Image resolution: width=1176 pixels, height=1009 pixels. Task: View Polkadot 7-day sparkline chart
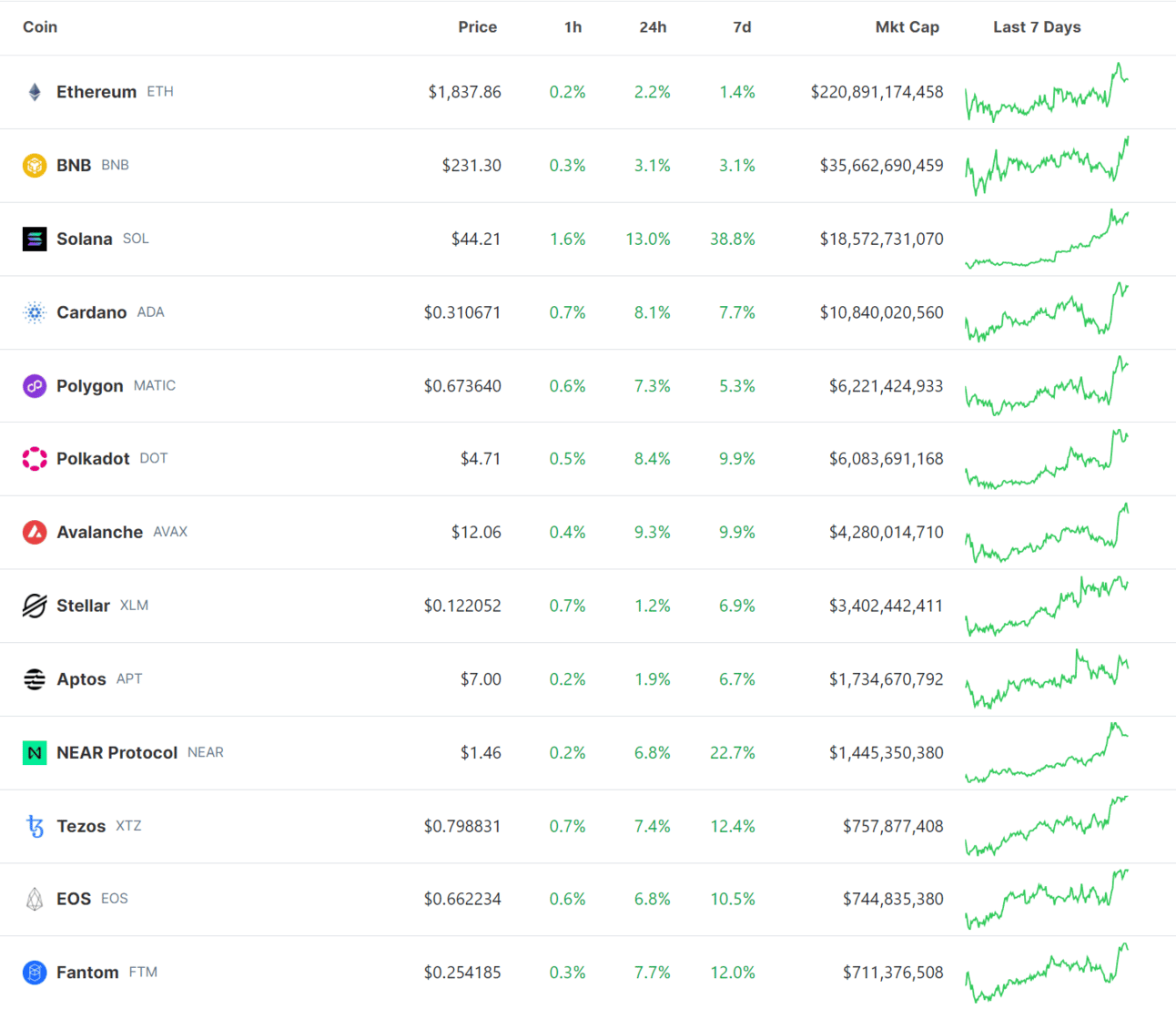point(1047,459)
